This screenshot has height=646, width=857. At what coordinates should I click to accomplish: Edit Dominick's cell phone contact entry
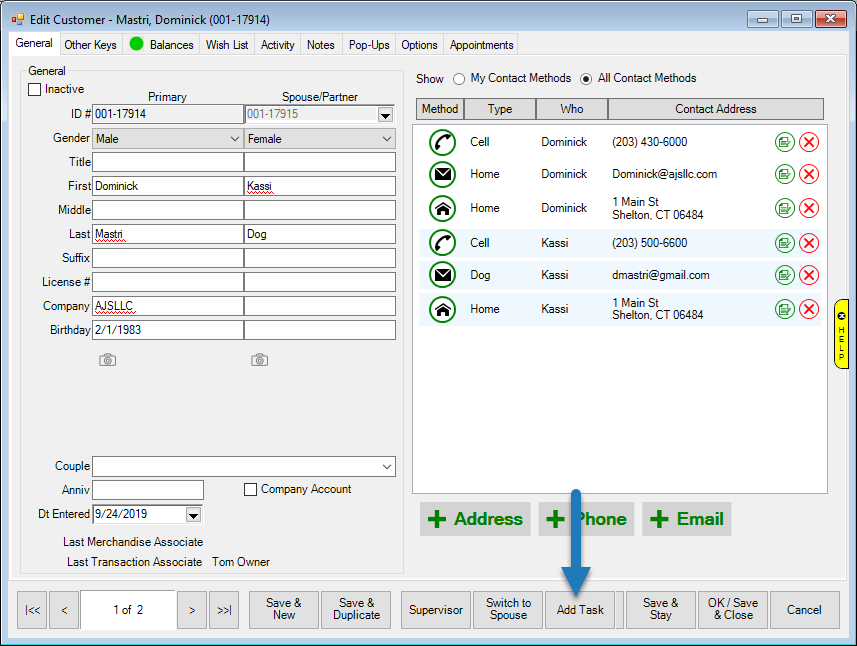click(x=785, y=142)
